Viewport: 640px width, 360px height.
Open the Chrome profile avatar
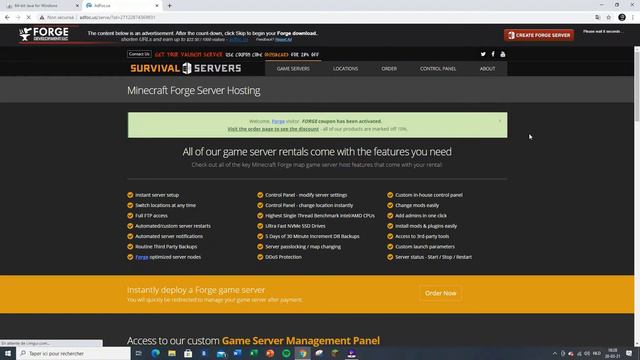622,17
